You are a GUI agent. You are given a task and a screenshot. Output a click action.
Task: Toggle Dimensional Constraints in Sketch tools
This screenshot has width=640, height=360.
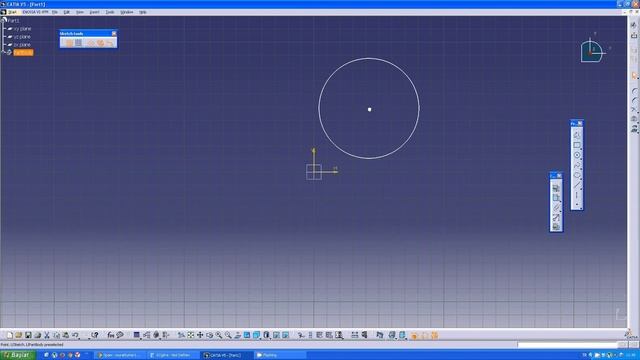pos(110,43)
